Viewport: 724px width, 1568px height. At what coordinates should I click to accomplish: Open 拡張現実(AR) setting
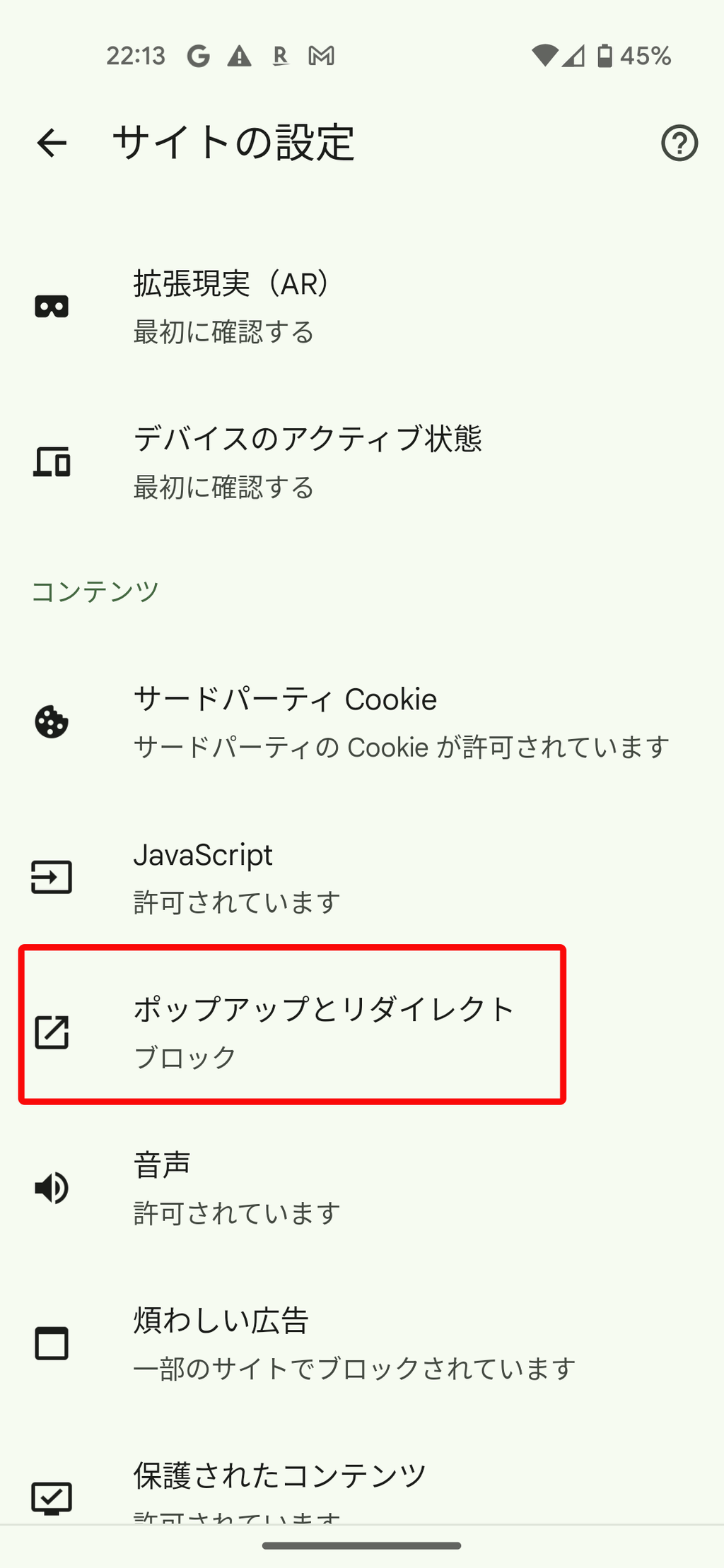point(362,307)
